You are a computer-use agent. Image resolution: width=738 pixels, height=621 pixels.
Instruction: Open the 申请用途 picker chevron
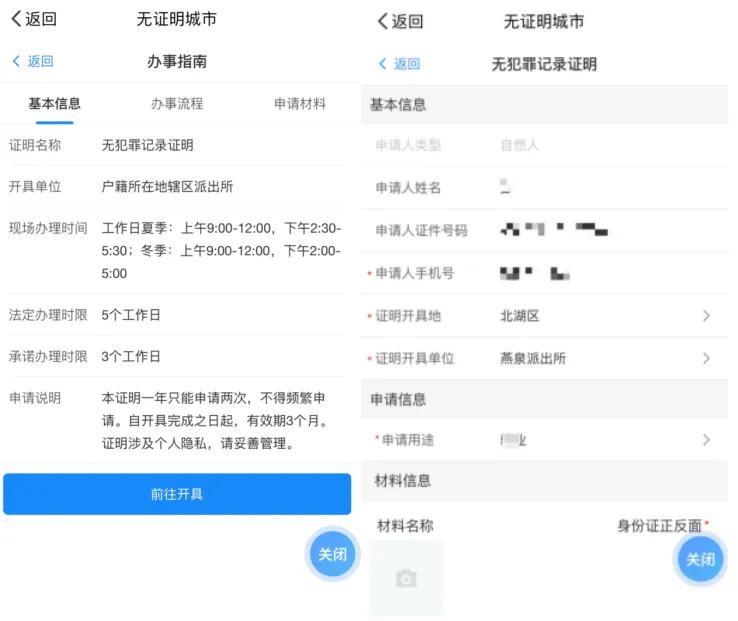[x=706, y=440]
